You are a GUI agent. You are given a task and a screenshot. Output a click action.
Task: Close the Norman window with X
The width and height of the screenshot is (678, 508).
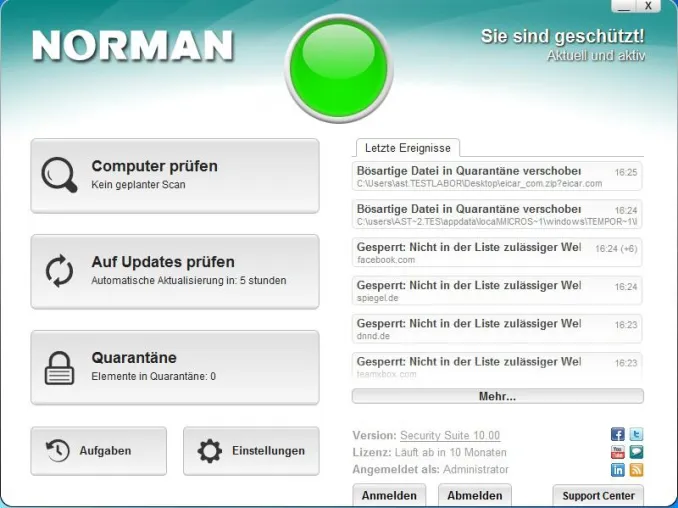coord(648,6)
